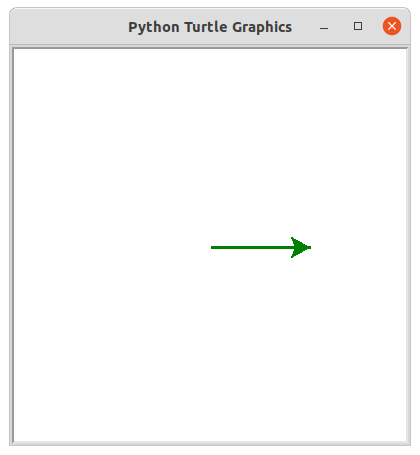Click the word Graphics in the title bar
Image resolution: width=420 pixels, height=455 pixels.
(262, 27)
